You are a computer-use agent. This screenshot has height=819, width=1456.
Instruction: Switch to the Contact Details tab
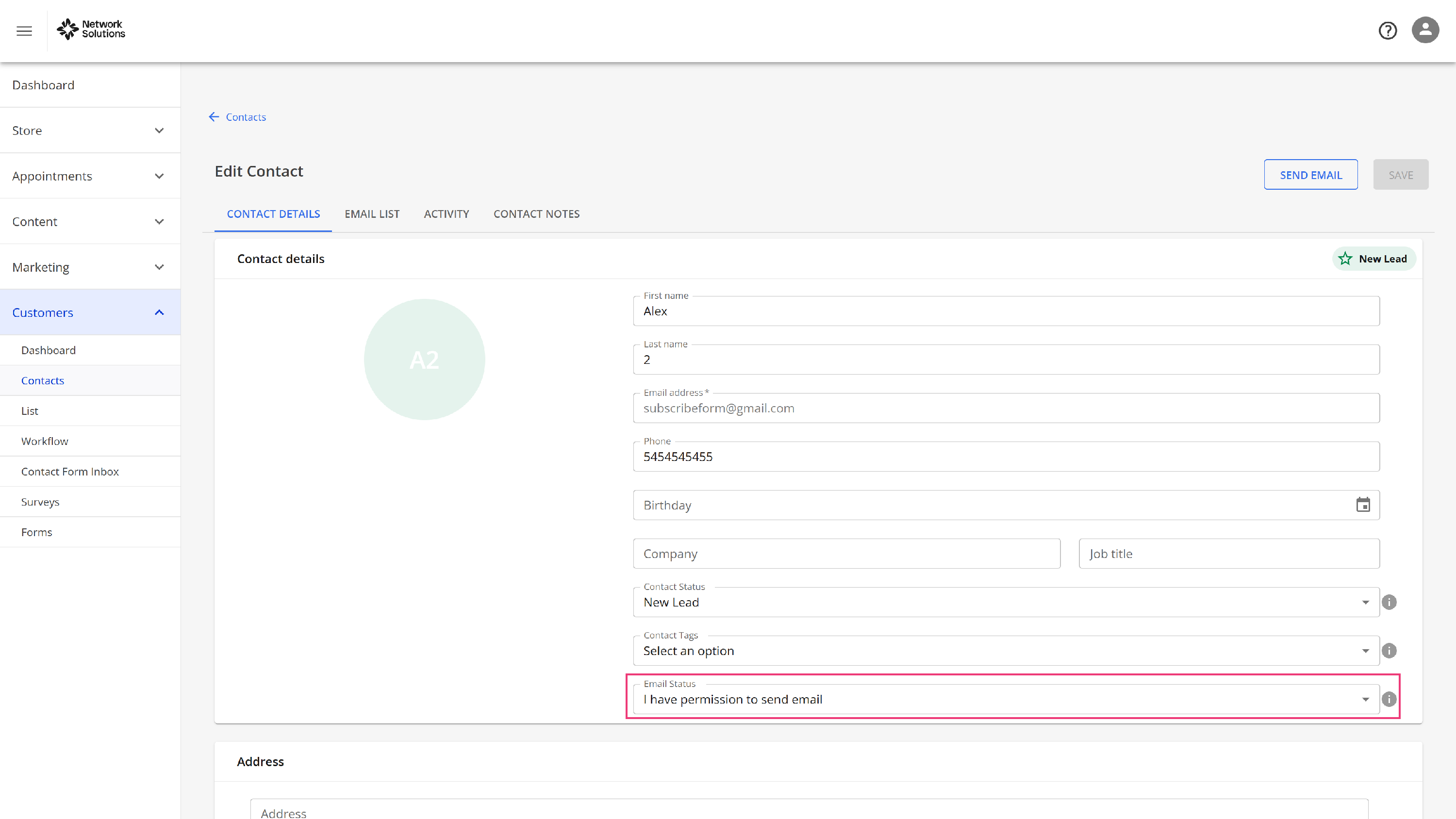[274, 214]
